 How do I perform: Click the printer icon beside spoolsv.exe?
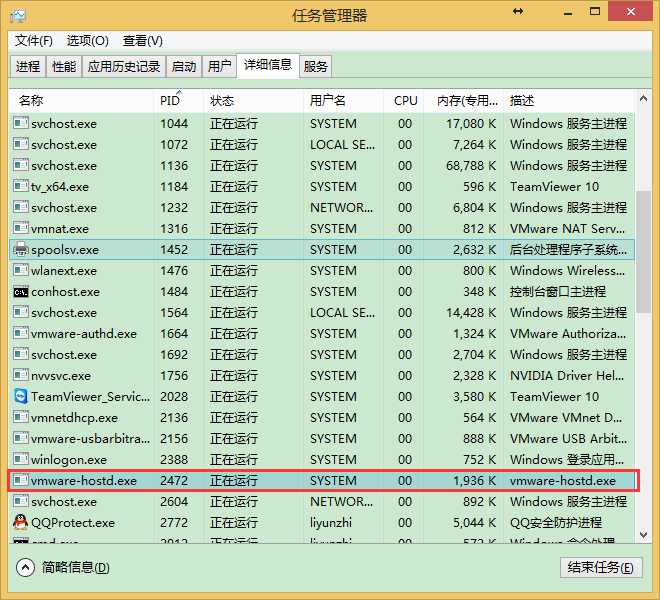(x=21, y=249)
